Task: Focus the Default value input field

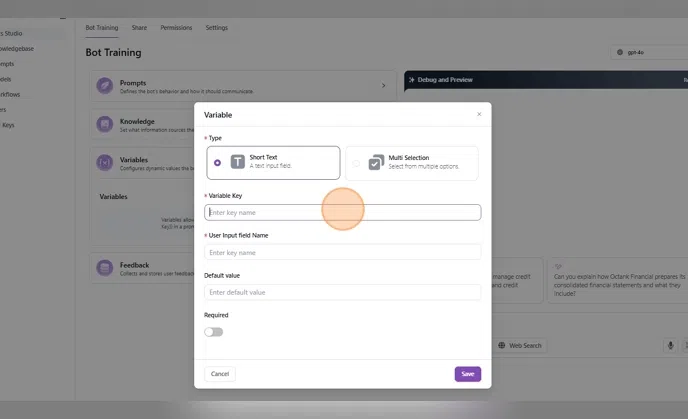Action: tap(342, 293)
